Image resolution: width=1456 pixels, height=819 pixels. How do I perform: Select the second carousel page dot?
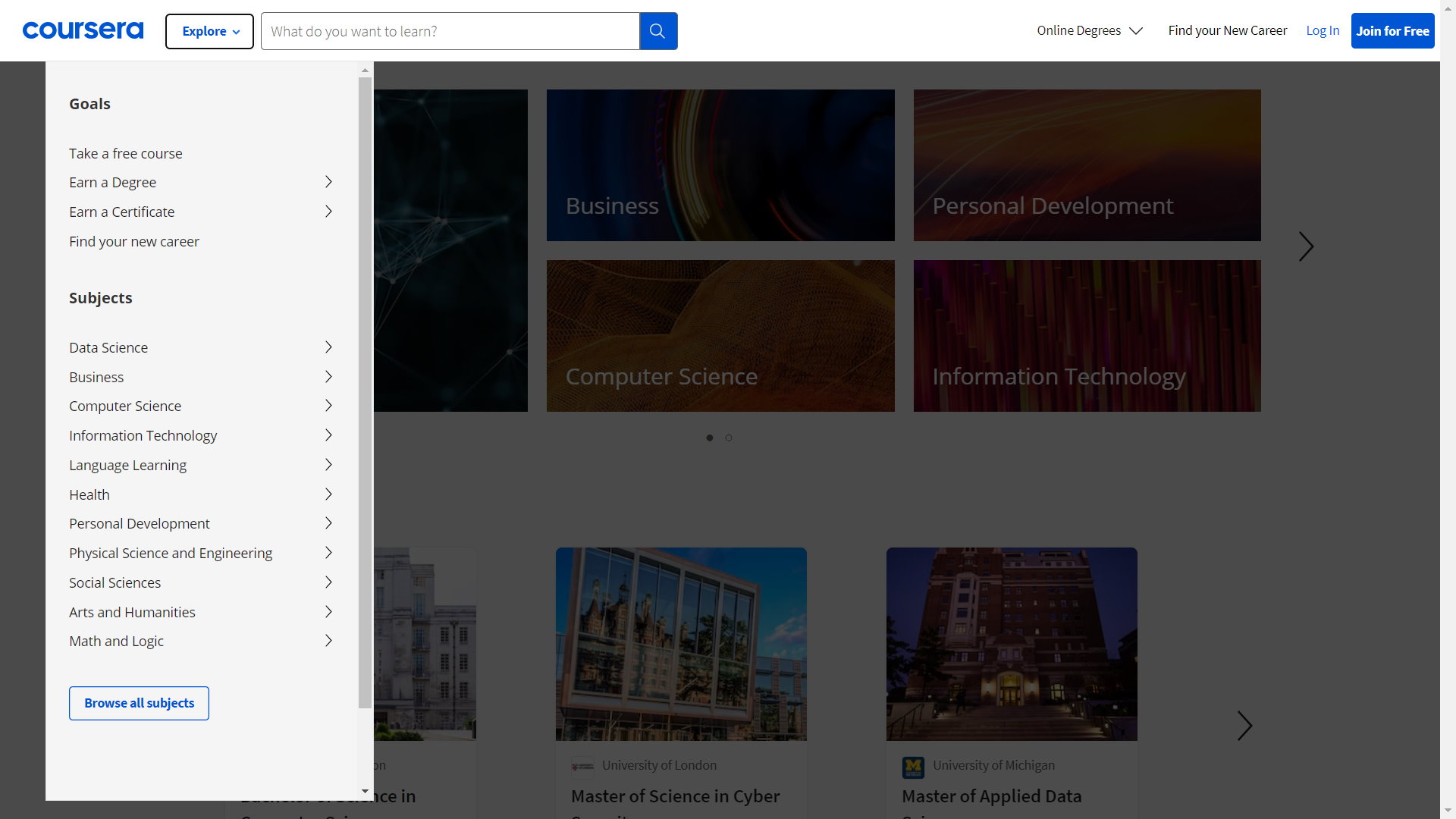pos(729,438)
